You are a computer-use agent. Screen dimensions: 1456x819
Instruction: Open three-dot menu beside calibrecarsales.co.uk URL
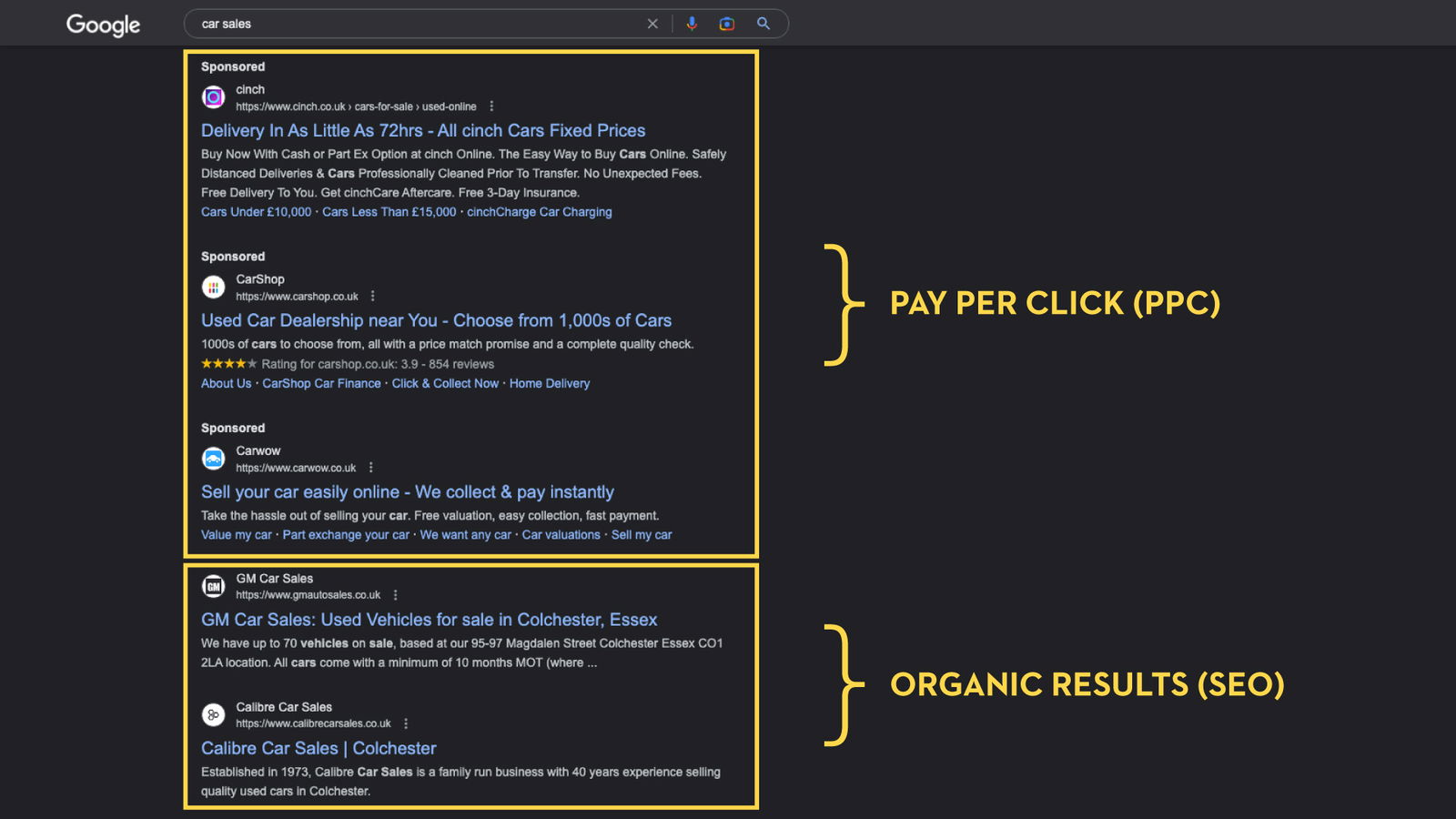tap(406, 723)
